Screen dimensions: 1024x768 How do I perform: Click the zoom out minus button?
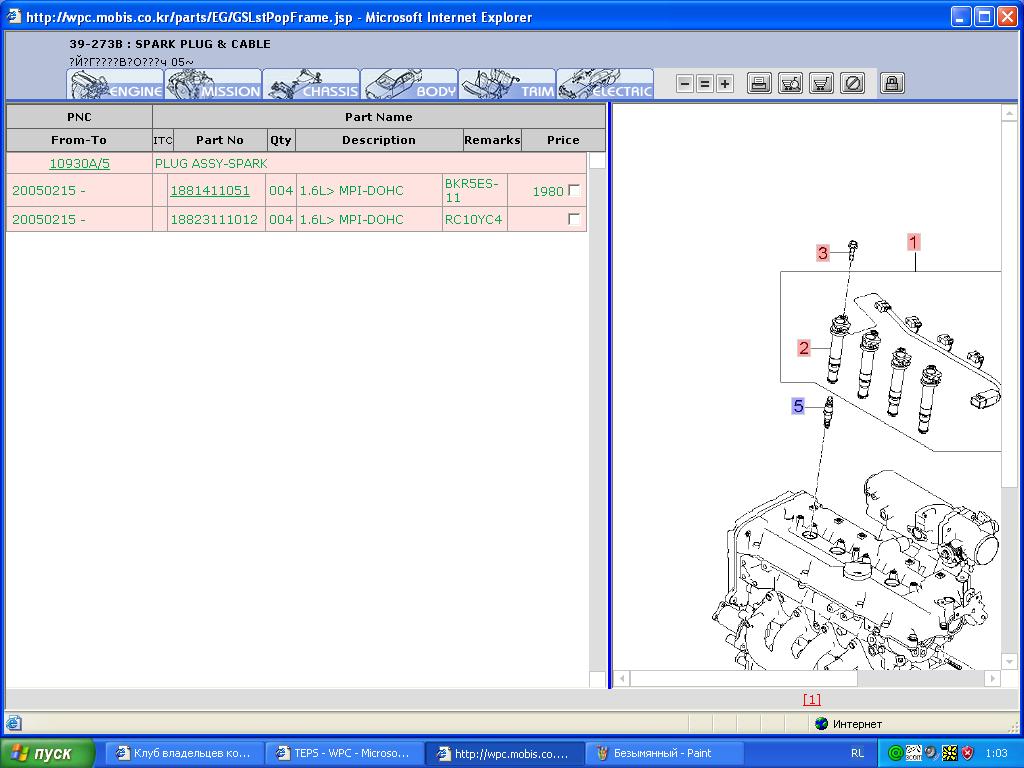(685, 84)
